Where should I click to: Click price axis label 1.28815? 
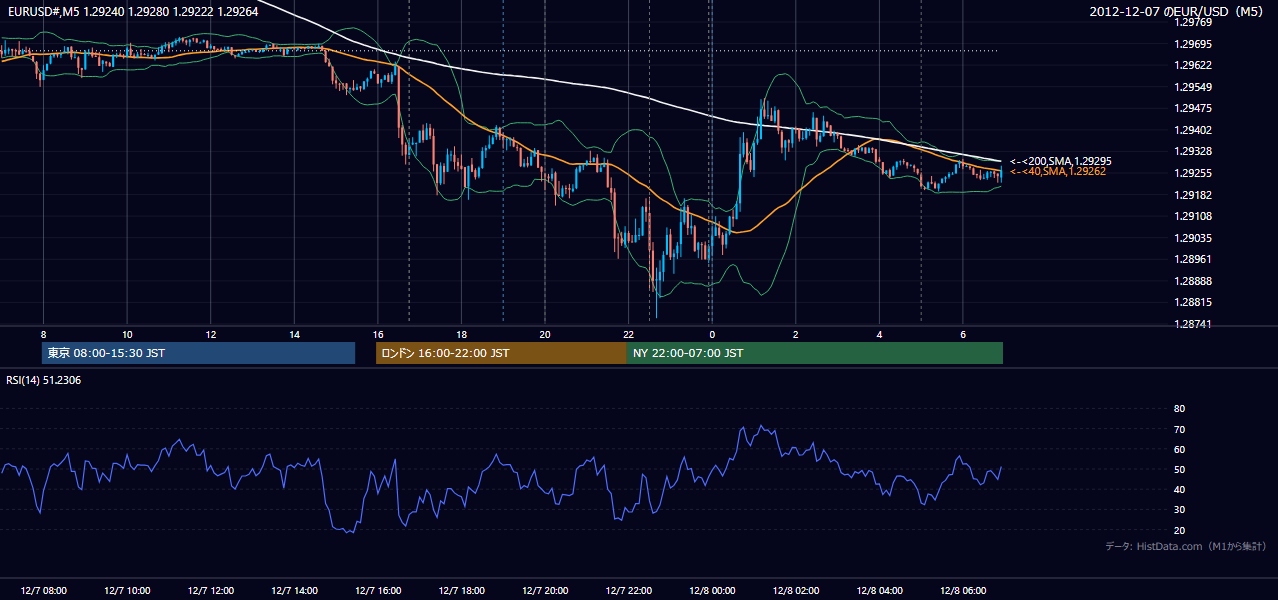coord(1193,302)
